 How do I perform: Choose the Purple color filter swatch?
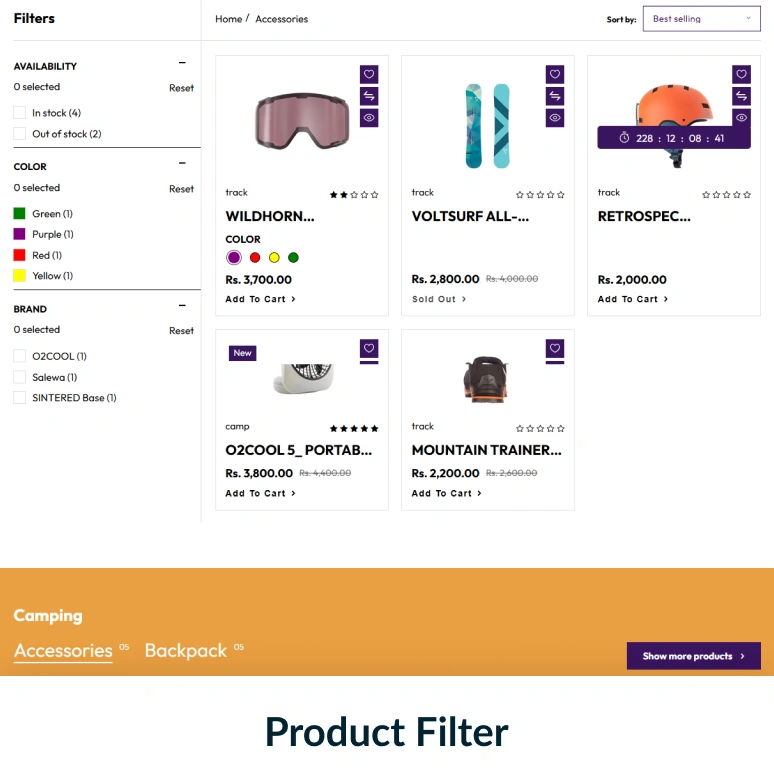[20, 234]
